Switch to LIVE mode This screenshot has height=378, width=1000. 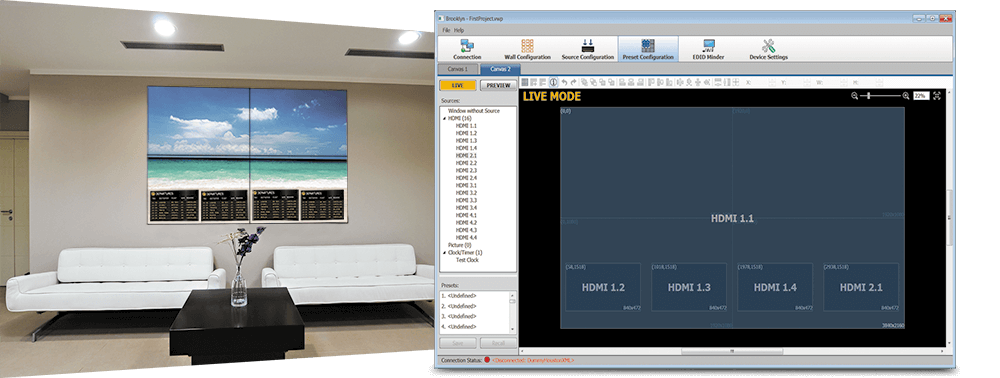pos(457,85)
